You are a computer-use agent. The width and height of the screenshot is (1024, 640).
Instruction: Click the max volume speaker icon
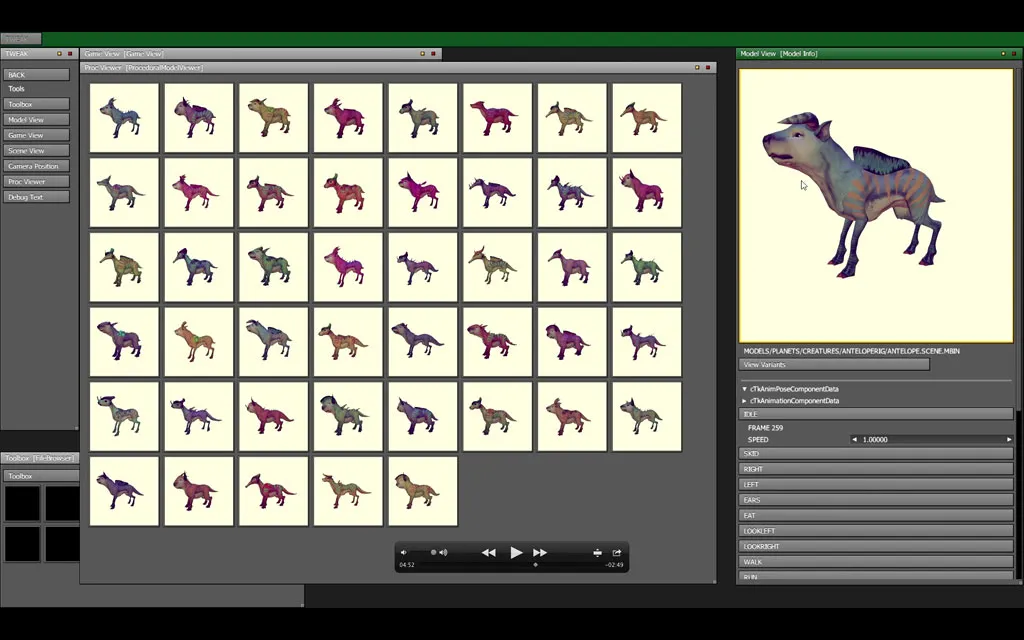click(443, 552)
